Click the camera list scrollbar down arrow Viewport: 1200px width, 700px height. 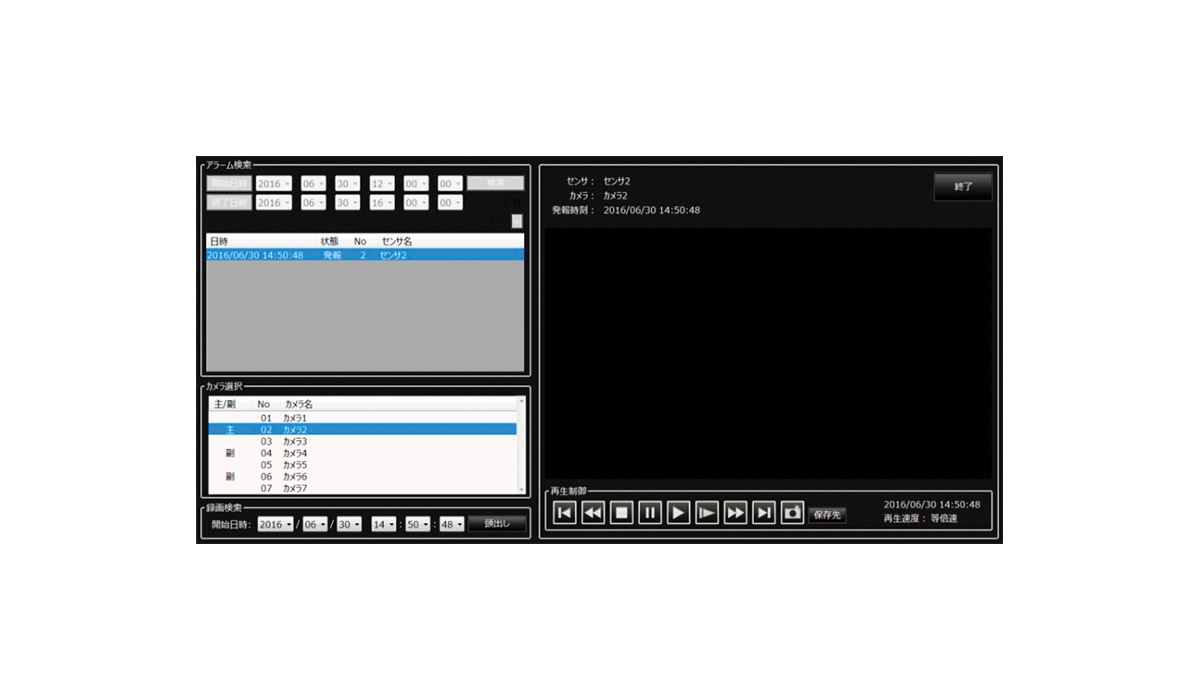point(520,489)
